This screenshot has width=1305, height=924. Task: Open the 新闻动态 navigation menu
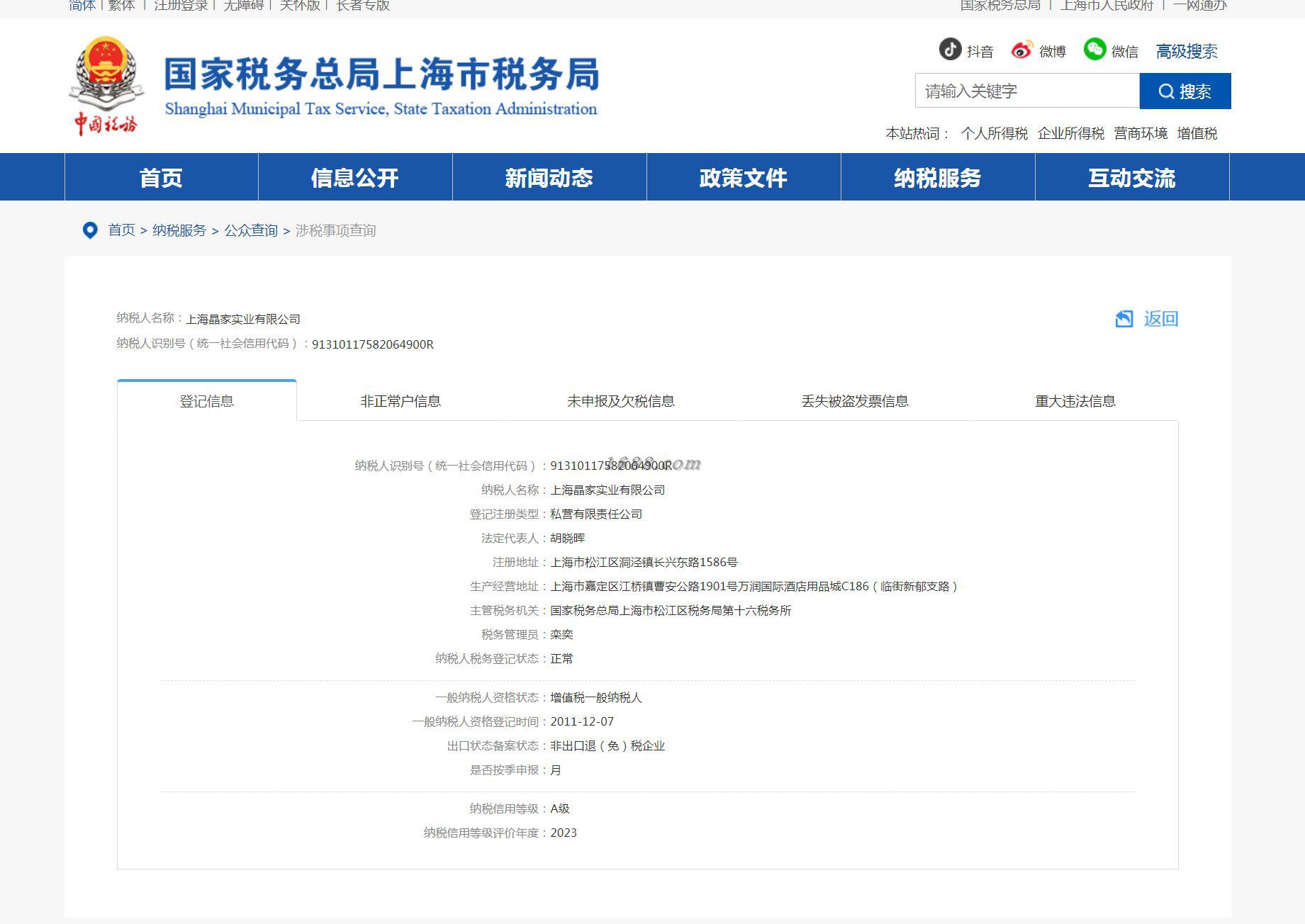(549, 177)
